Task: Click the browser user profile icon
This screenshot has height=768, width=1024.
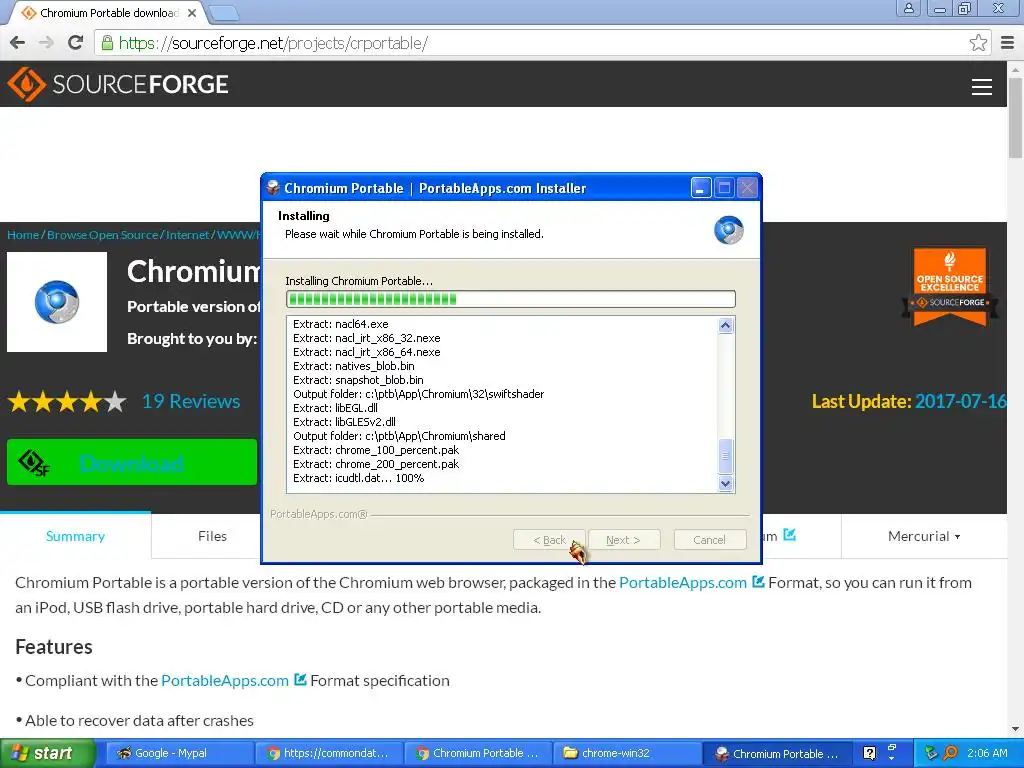Action: pyautogui.click(x=908, y=8)
